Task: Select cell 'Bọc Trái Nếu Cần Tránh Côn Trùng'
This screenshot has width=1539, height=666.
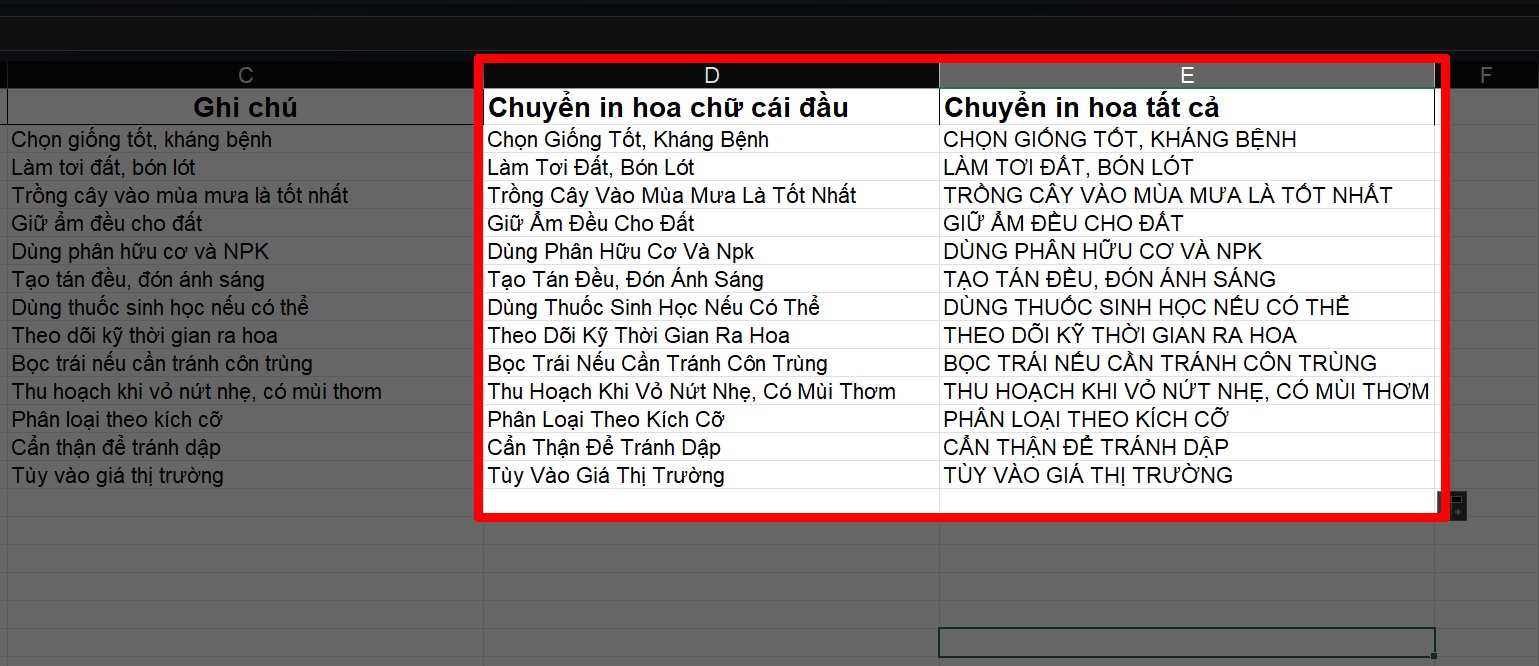Action: pos(711,363)
